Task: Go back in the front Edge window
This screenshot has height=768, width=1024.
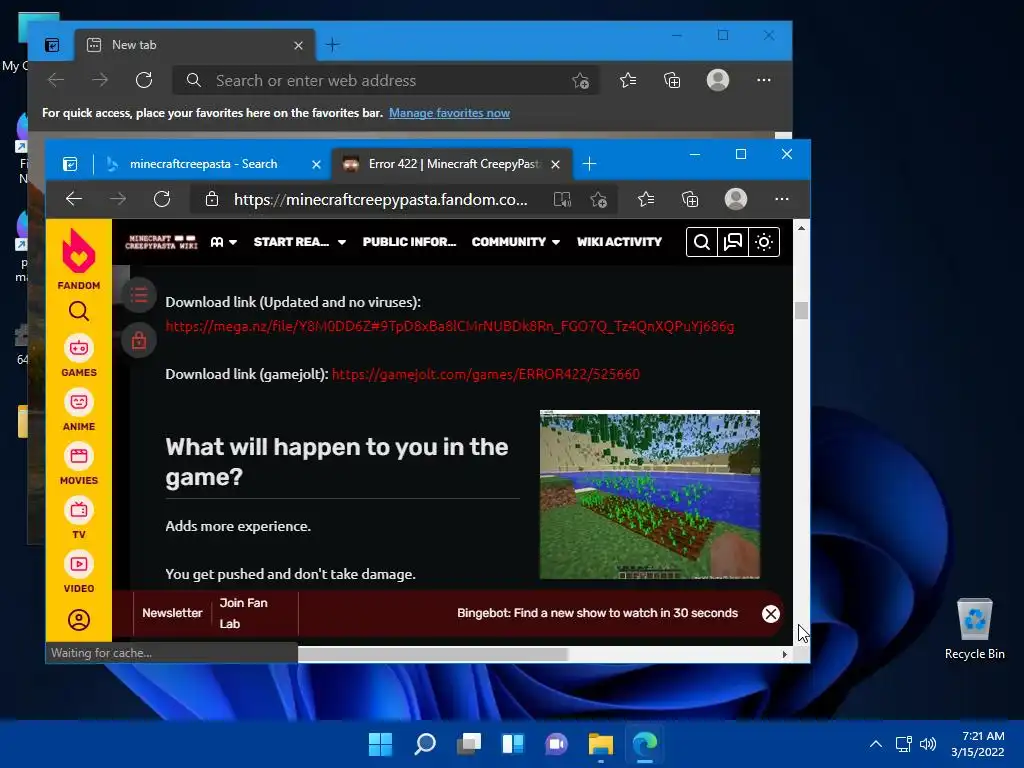Action: [x=74, y=199]
